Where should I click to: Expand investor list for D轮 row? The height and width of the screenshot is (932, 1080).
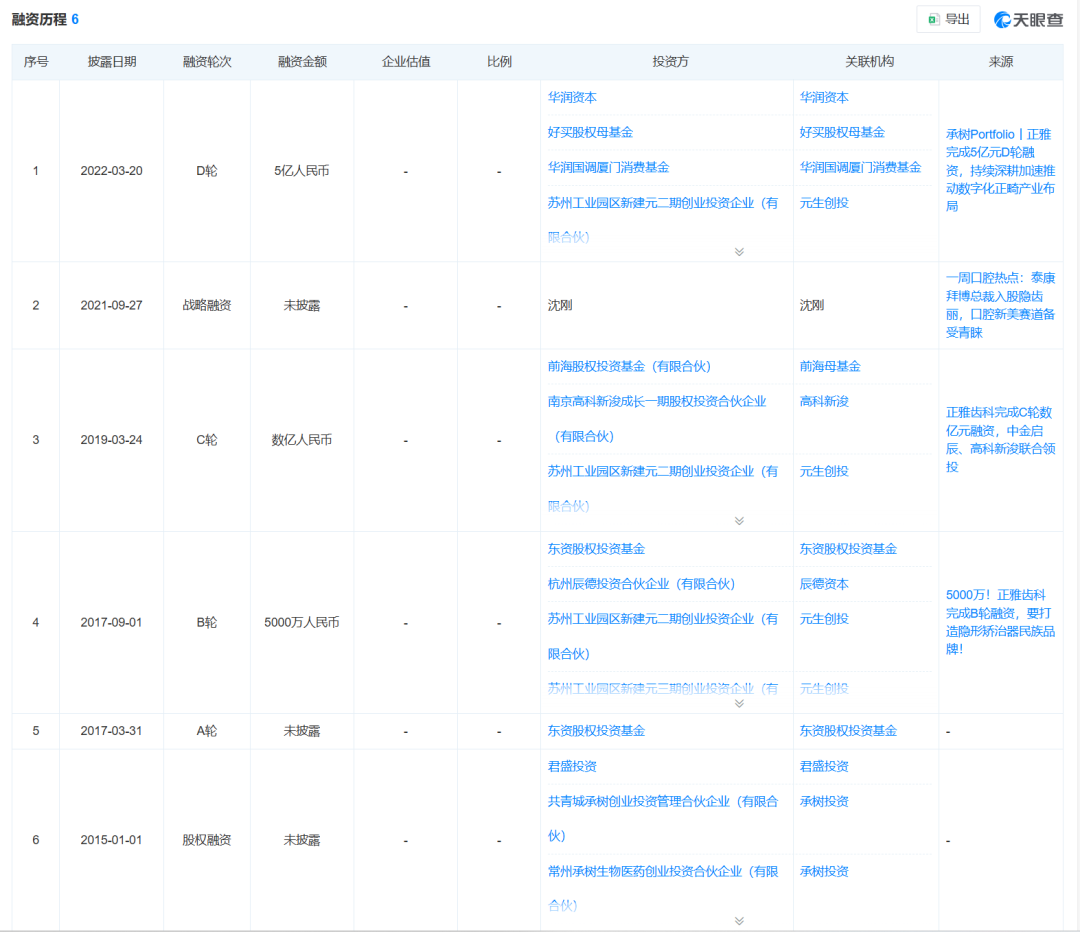[739, 252]
